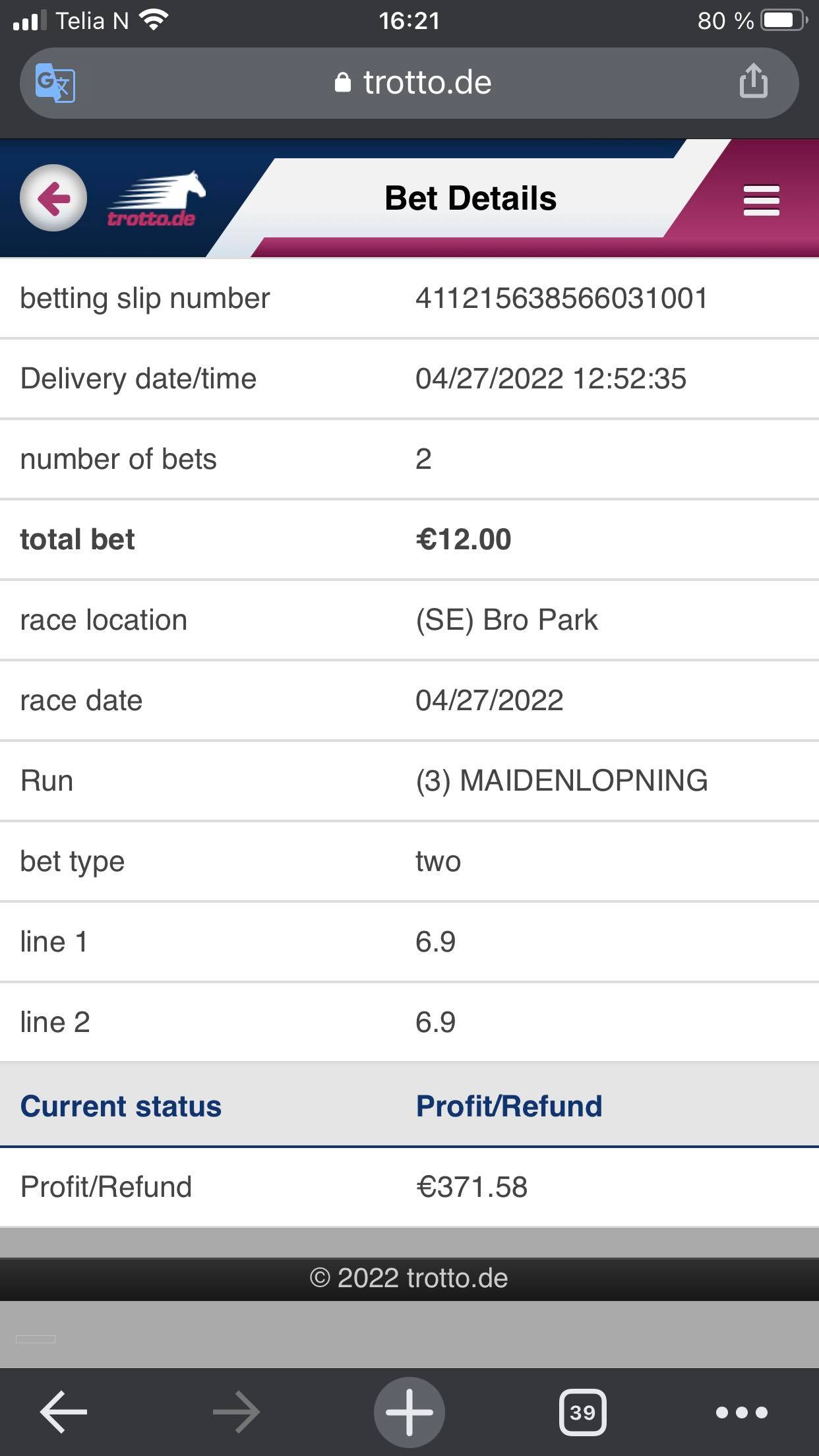Tap the browser forward arrow
Screen dimensions: 819x1456
(x=237, y=1412)
